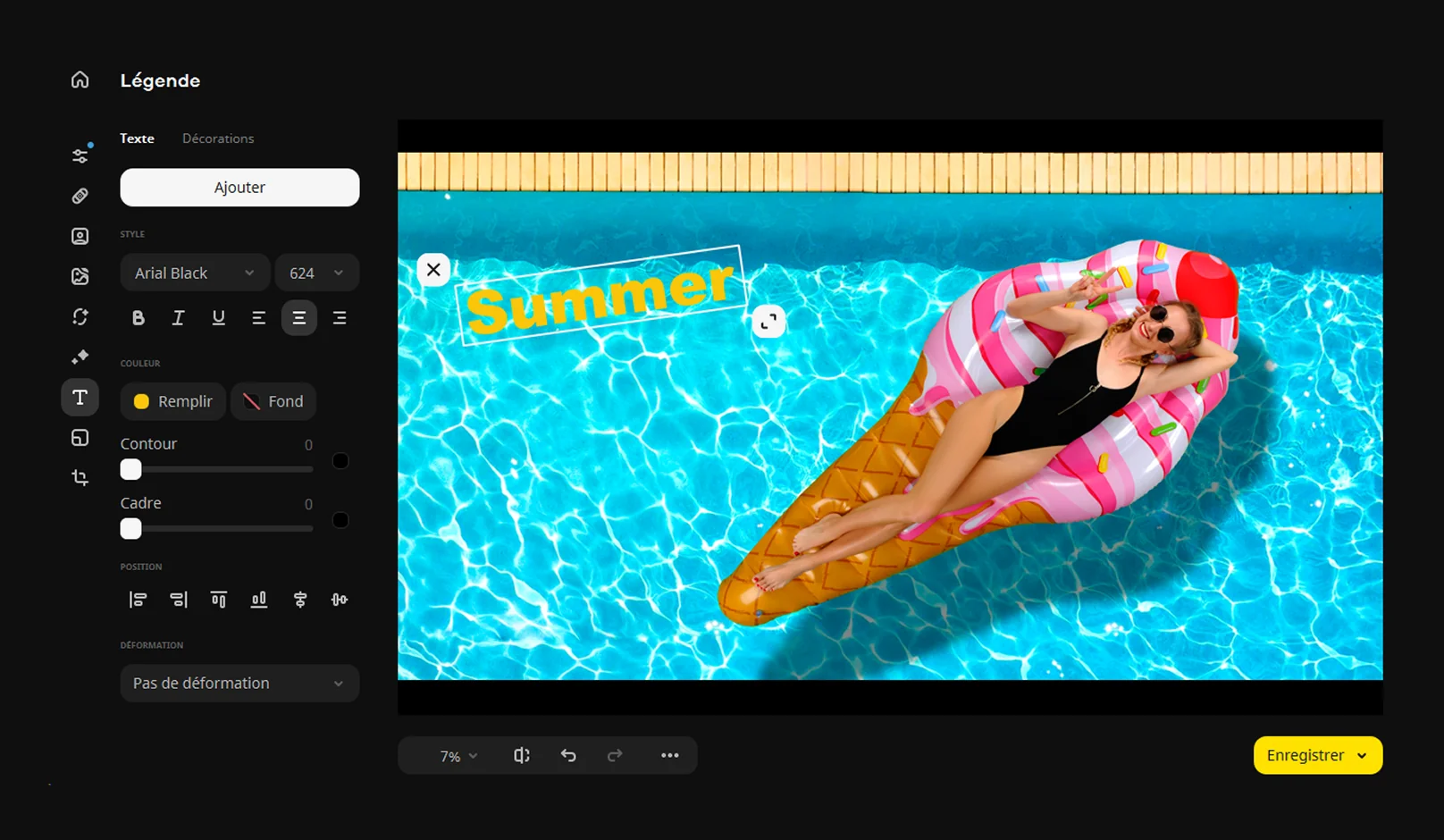Select the Text (T) tool in sidebar
This screenshot has width=1444, height=840.
(80, 398)
